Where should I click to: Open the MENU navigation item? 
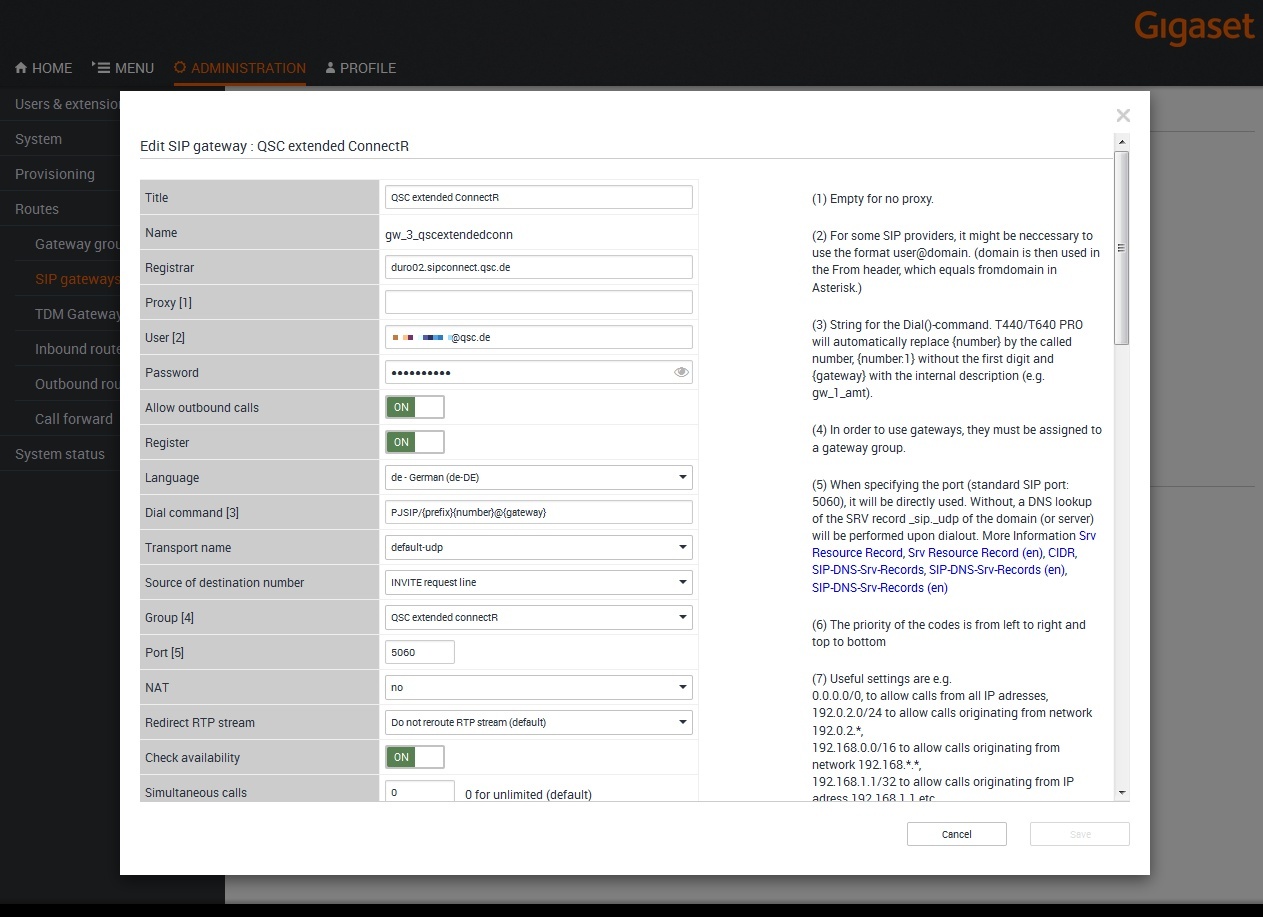click(122, 68)
